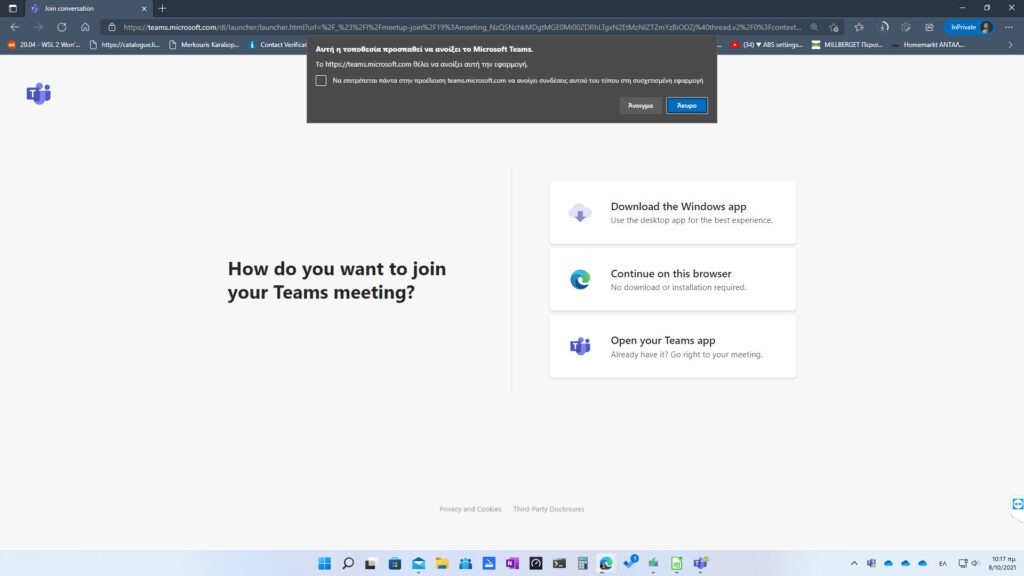The height and width of the screenshot is (576, 1024).
Task: Open the Terminal app on the taskbar
Action: pos(559,563)
